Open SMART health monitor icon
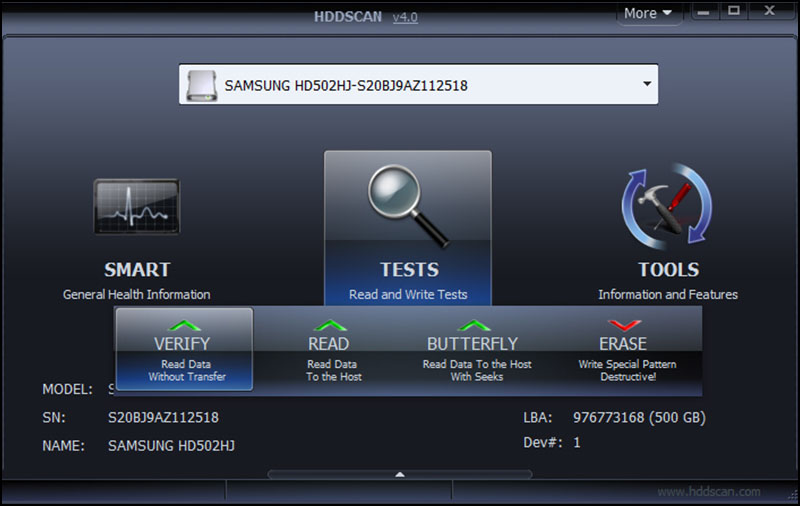The height and width of the screenshot is (506, 800). tap(137, 207)
